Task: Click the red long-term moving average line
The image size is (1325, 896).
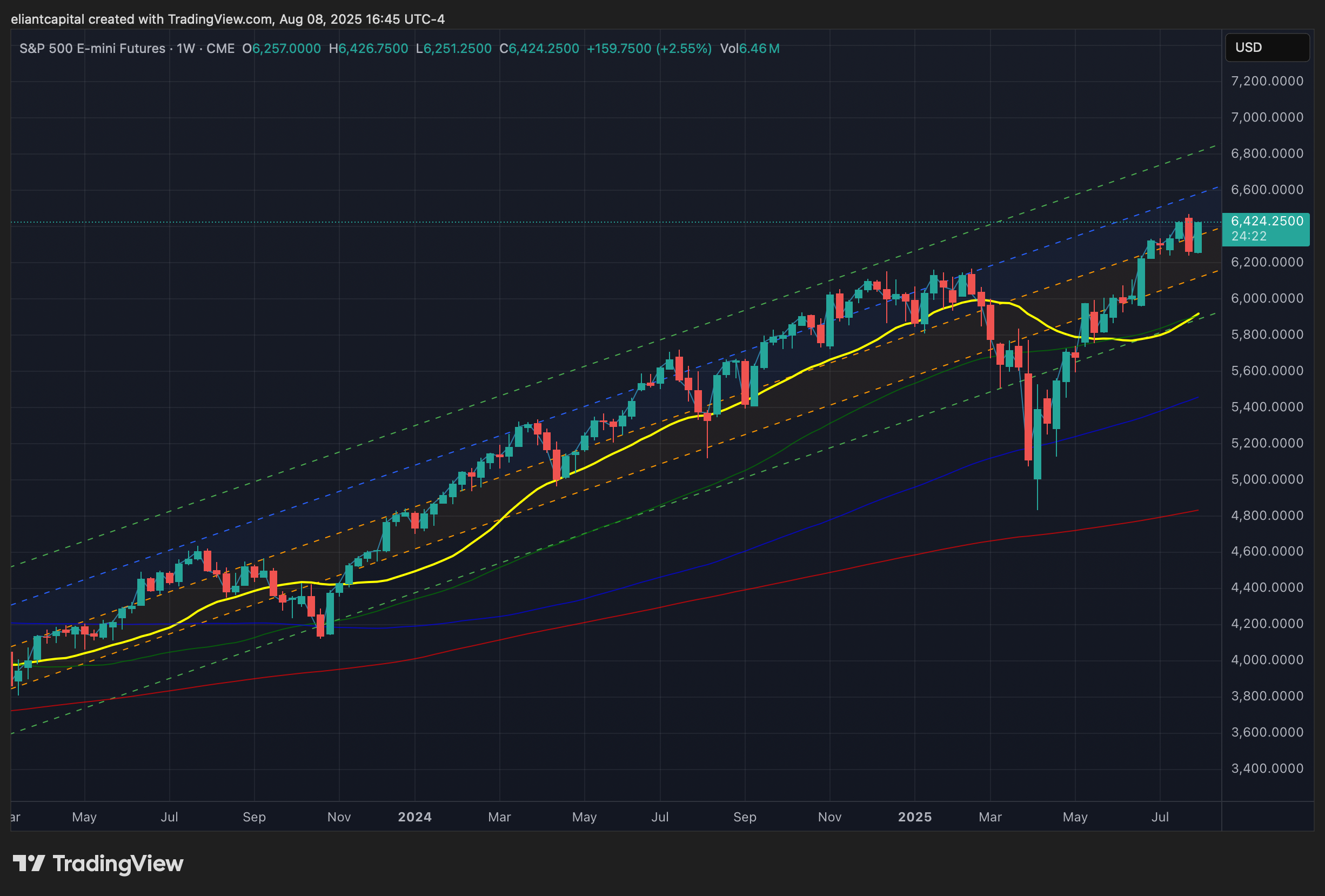Action: tap(684, 601)
